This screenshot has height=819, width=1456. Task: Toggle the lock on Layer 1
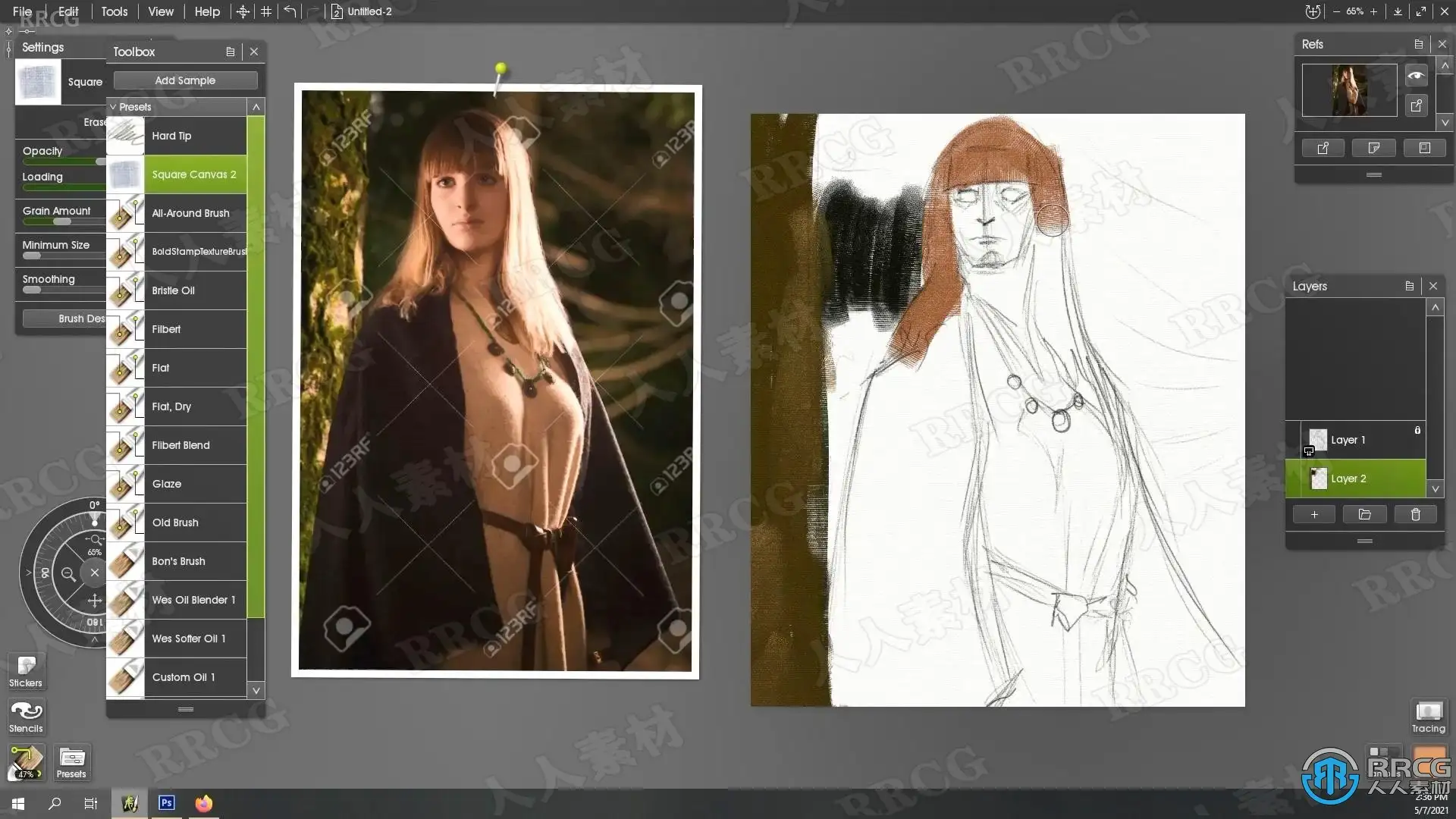coord(1417,430)
